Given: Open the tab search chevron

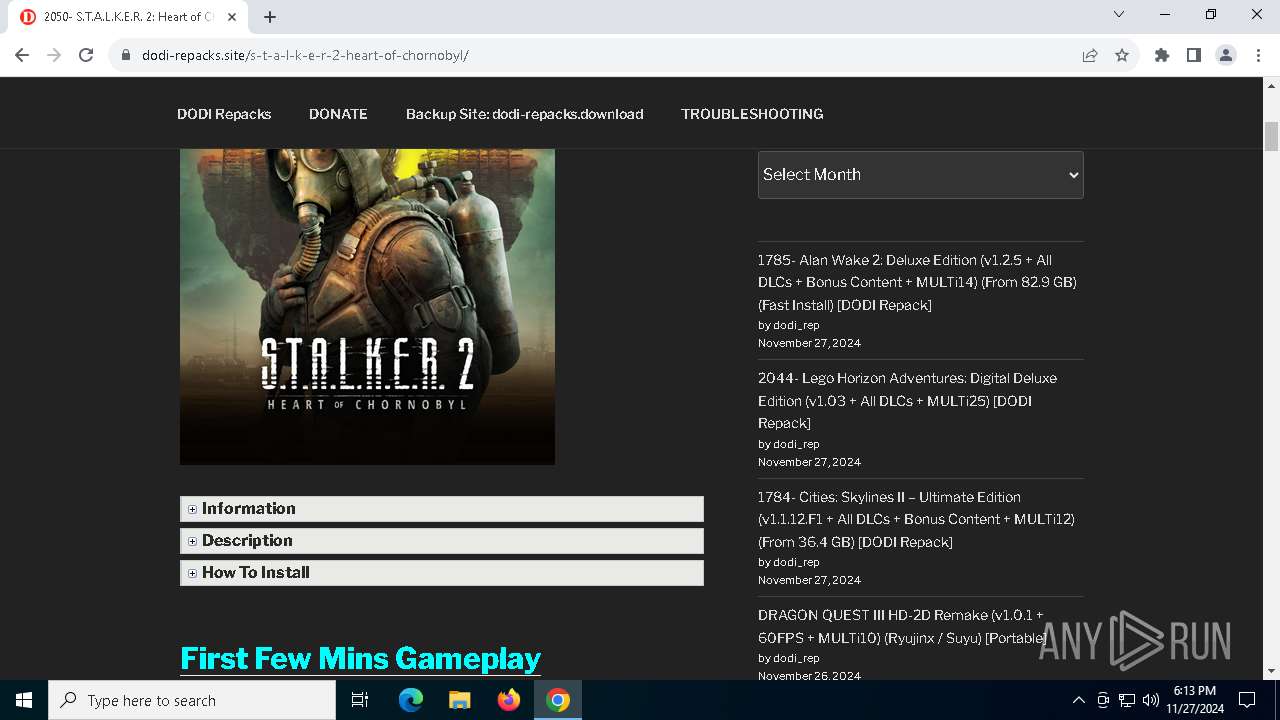Looking at the screenshot, I should click(1119, 14).
